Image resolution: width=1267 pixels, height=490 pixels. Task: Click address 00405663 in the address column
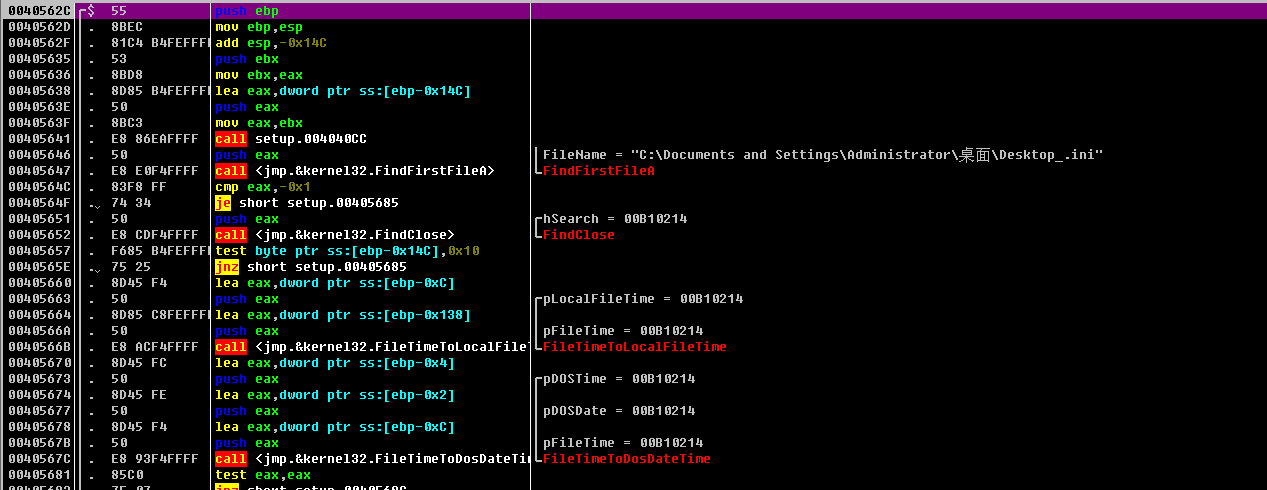tap(40, 299)
